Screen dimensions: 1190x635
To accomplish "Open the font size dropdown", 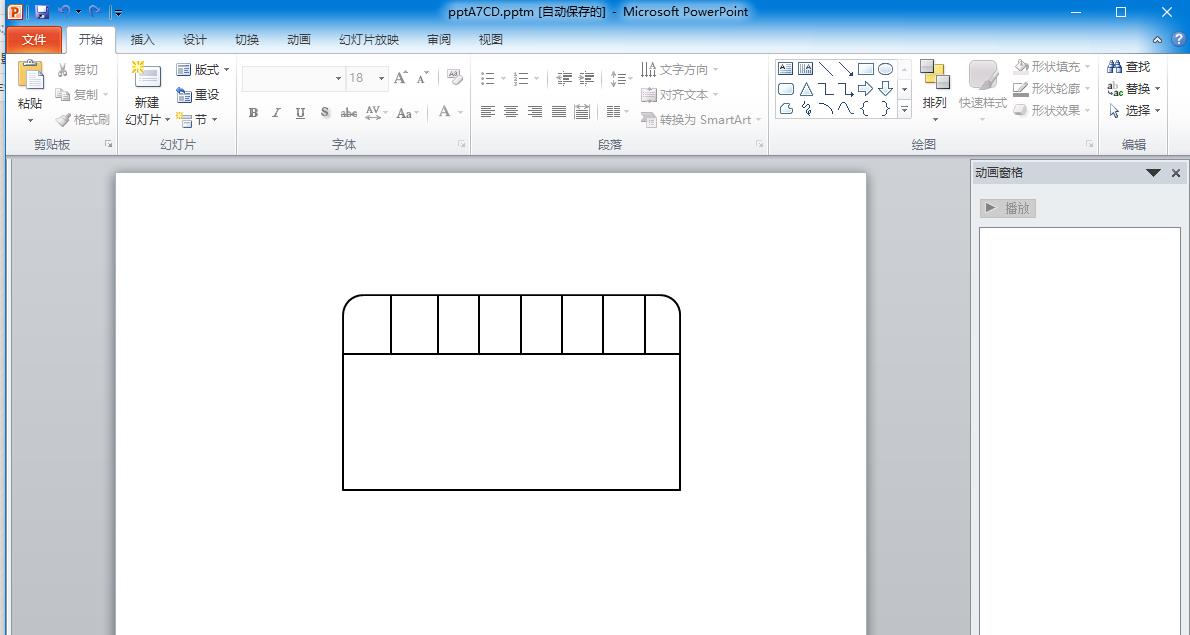I will click(381, 78).
